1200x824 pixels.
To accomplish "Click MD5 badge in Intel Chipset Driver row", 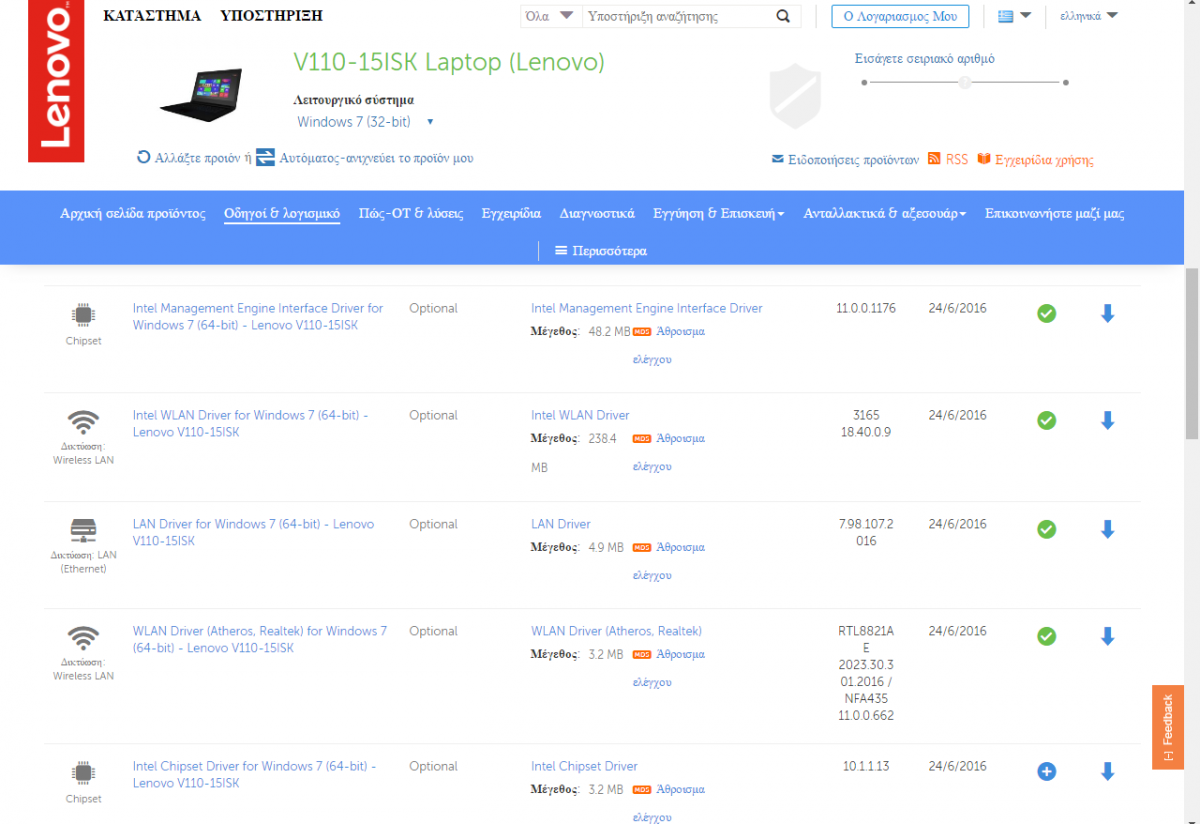I will coord(642,789).
